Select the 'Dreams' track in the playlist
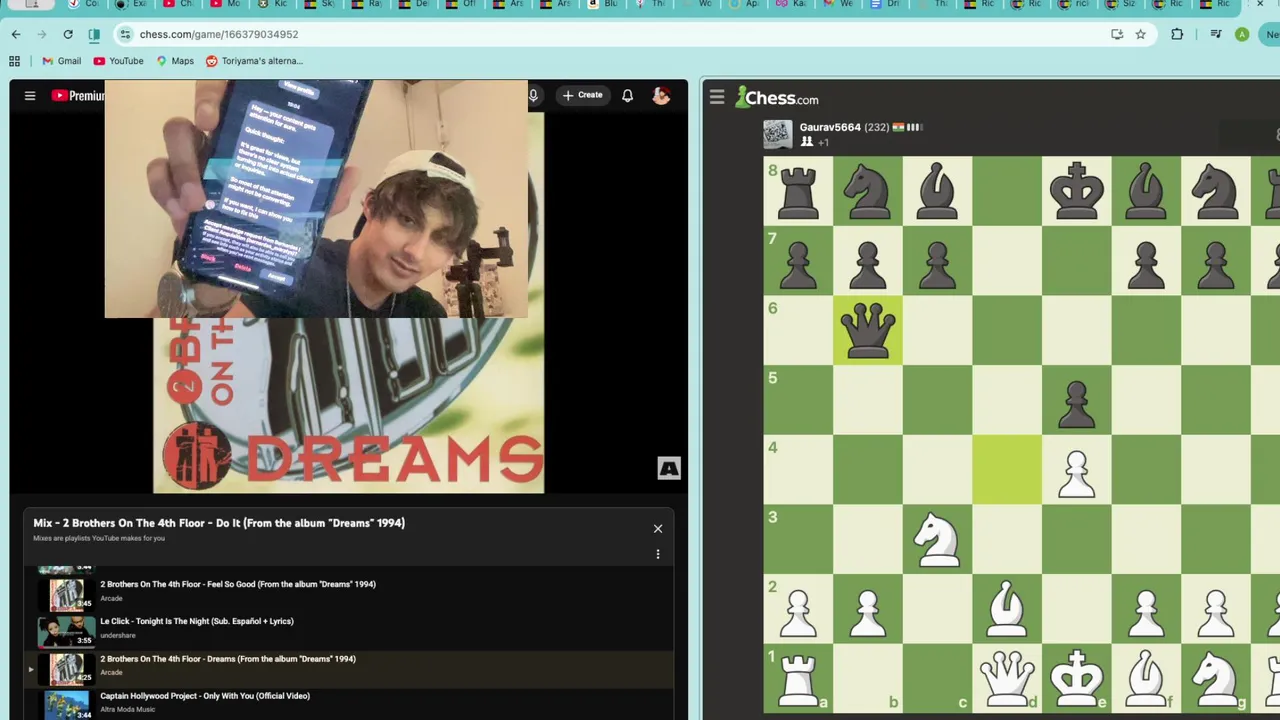Screen dimensions: 1280x720 [x=350, y=669]
